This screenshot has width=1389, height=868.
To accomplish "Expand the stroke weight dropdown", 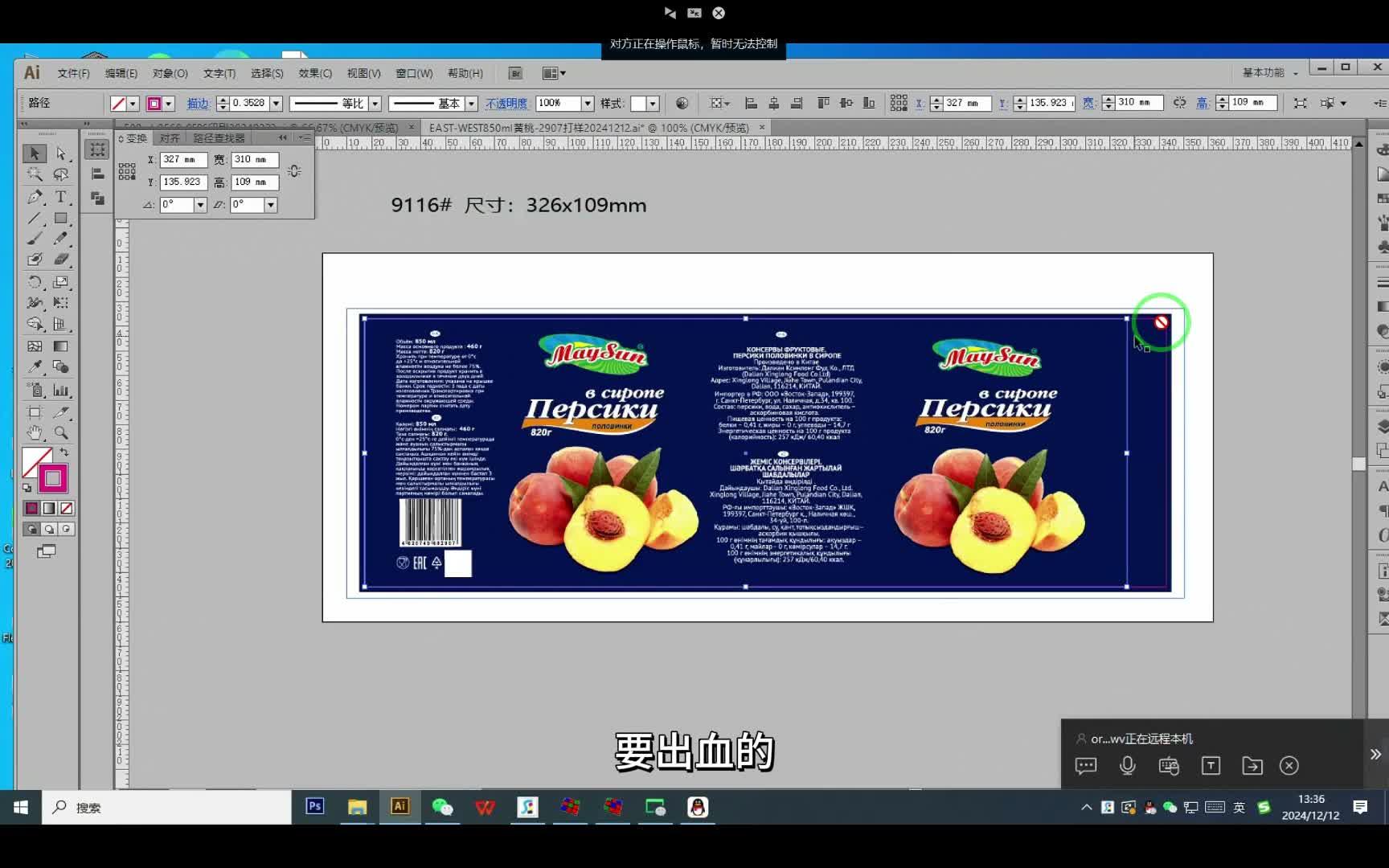I will click(276, 104).
